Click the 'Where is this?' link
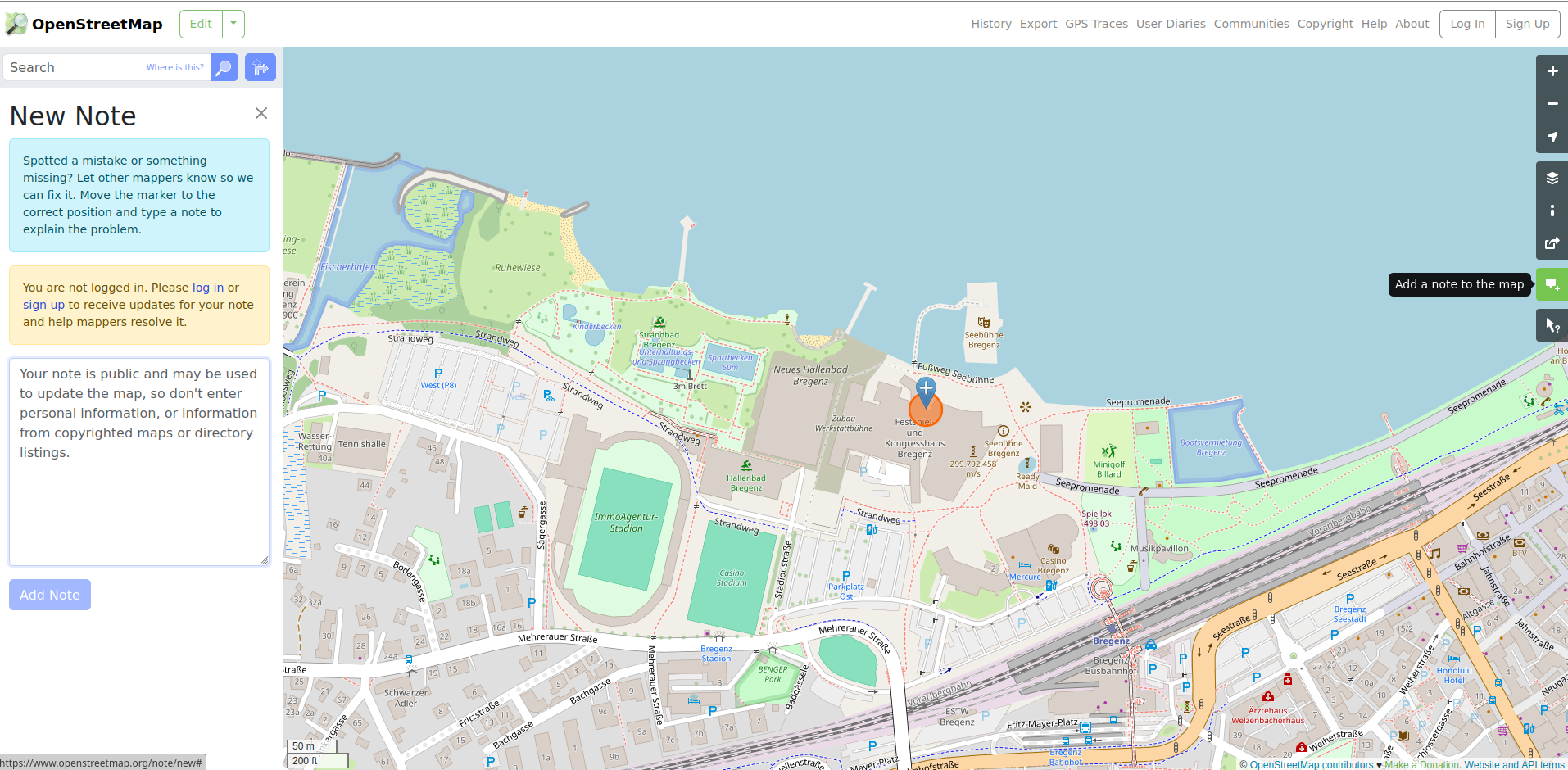 (x=175, y=67)
